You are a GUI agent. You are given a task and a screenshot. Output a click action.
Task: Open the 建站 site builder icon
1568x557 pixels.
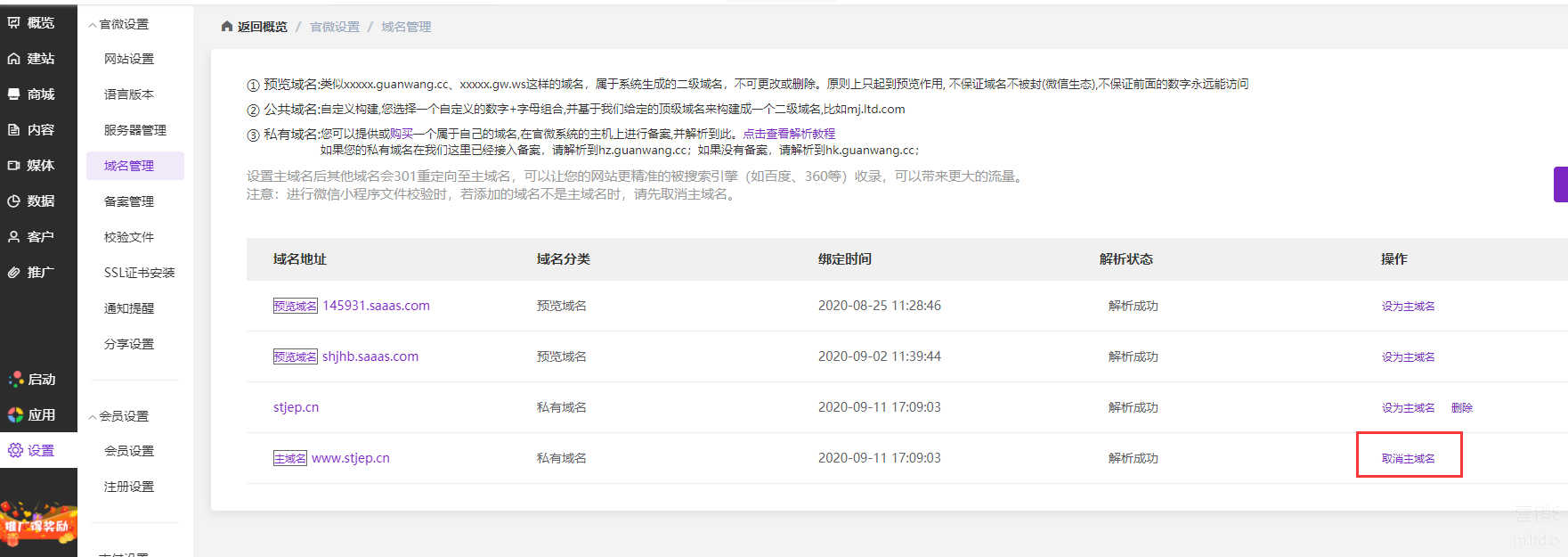[14, 59]
